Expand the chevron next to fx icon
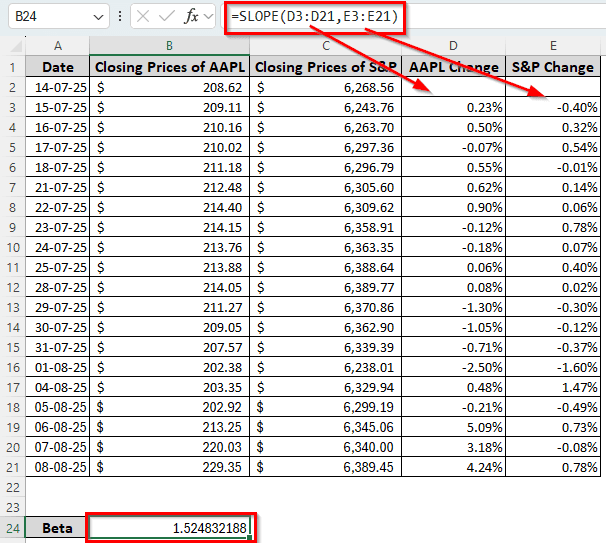606x543 pixels. 208,17
